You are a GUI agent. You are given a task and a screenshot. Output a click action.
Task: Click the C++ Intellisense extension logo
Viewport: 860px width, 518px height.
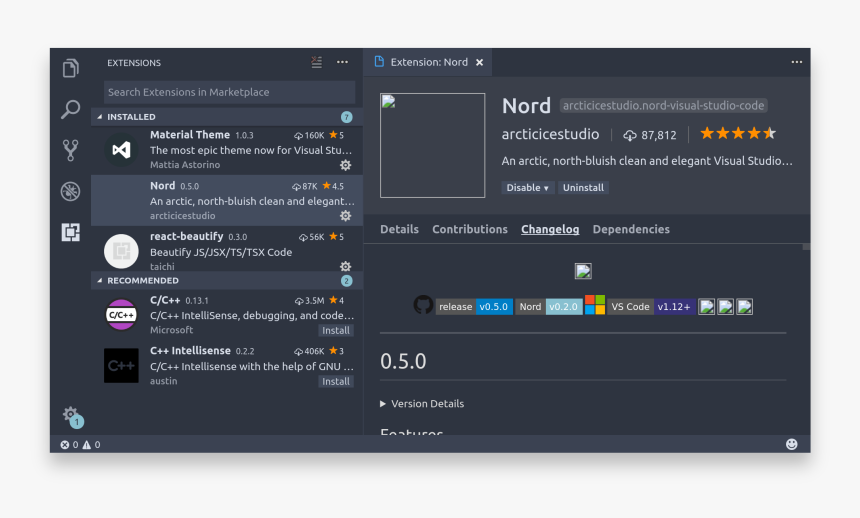click(x=121, y=365)
